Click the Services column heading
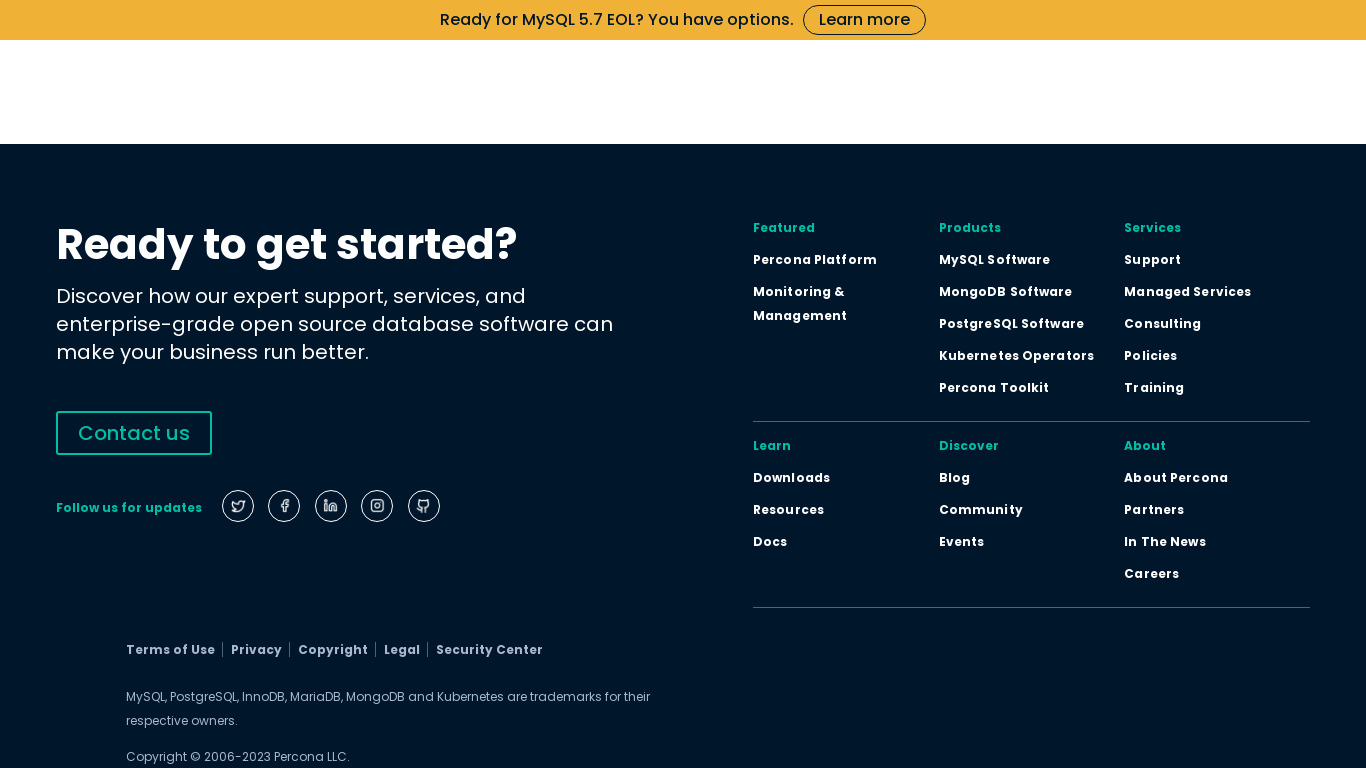 1152,228
